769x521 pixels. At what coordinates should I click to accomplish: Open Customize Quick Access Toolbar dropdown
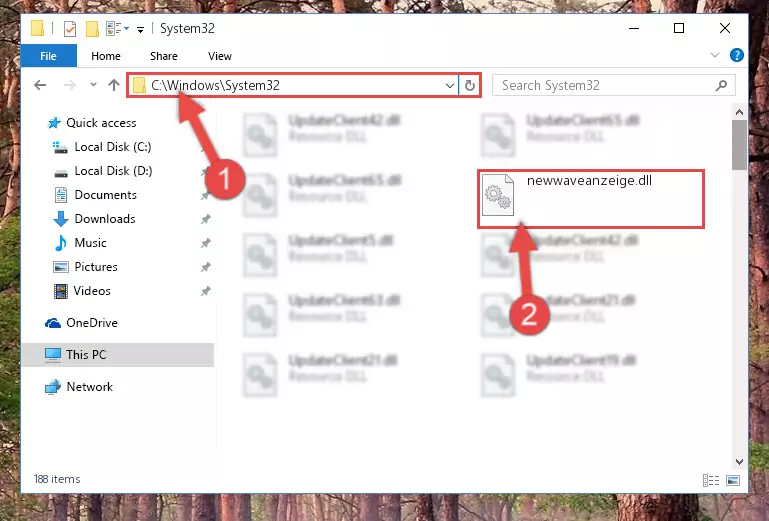[x=140, y=30]
